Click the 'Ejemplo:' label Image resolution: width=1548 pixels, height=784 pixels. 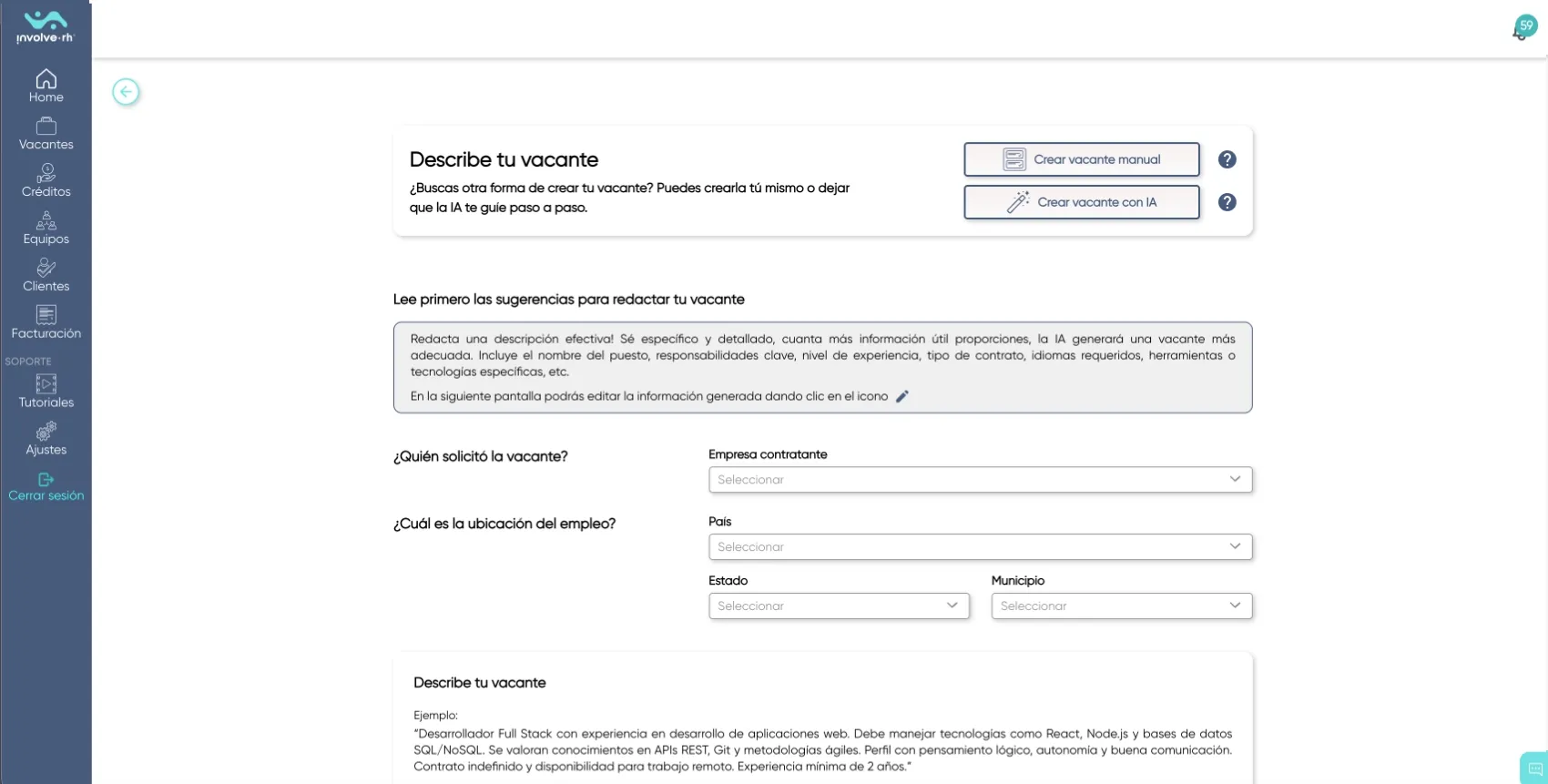click(435, 716)
